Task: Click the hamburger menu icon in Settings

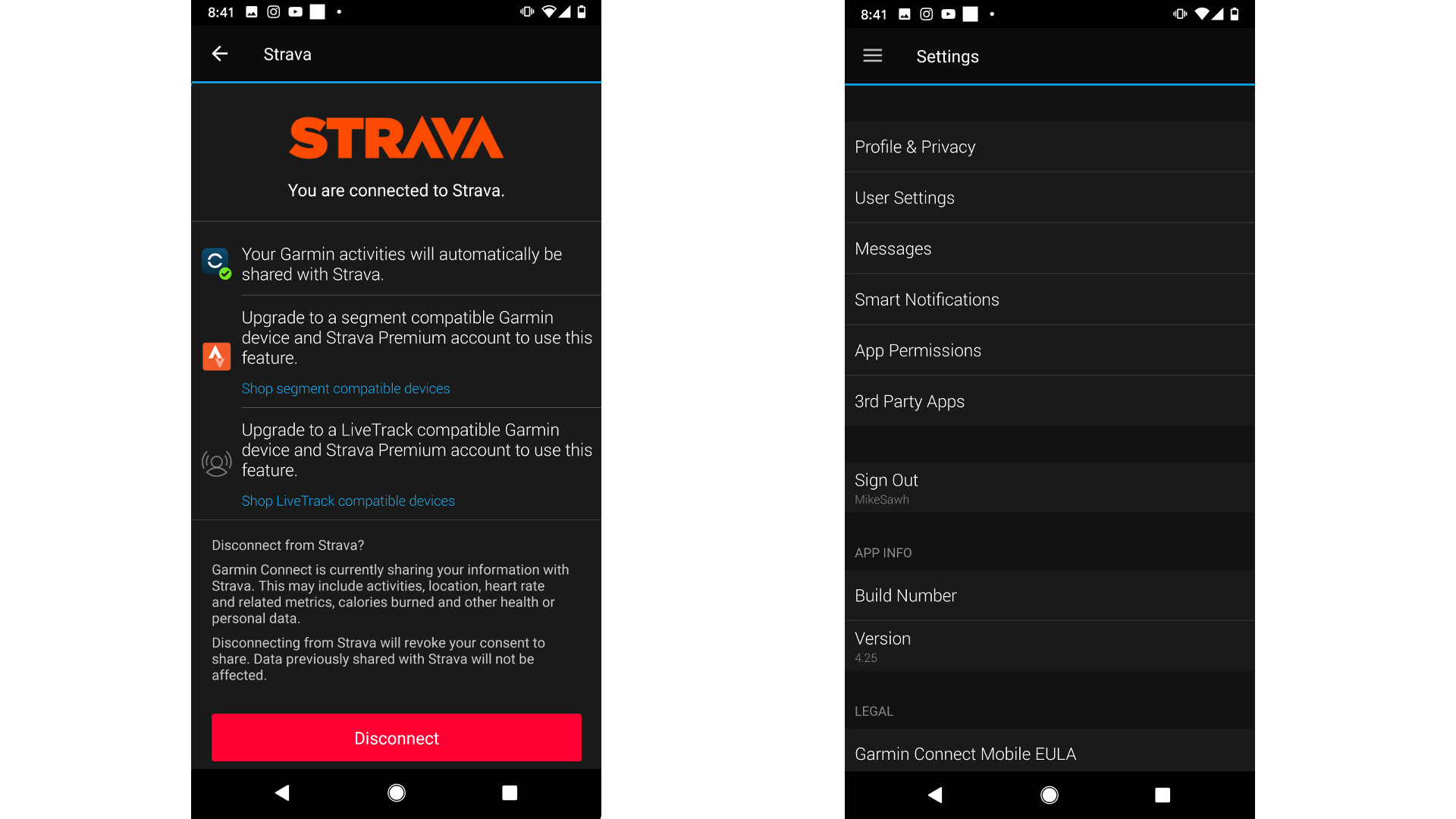Action: coord(871,56)
